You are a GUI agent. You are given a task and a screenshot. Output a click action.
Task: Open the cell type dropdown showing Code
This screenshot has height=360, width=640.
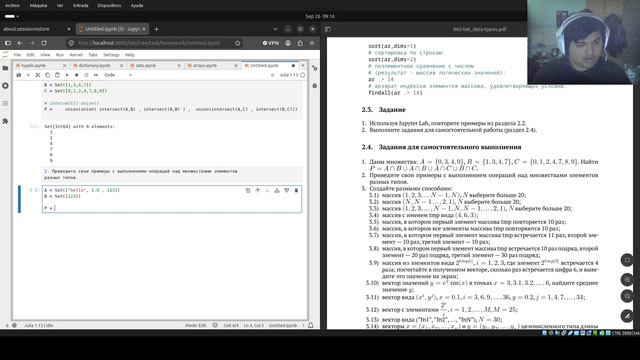[x=118, y=75]
